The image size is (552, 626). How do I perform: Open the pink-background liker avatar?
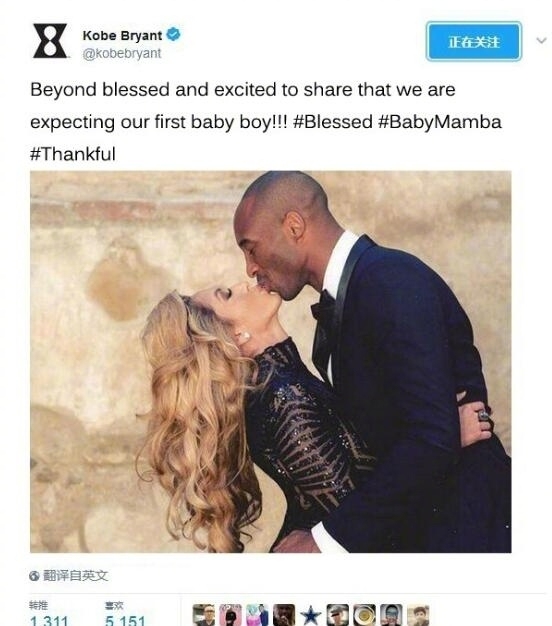pos(230,615)
